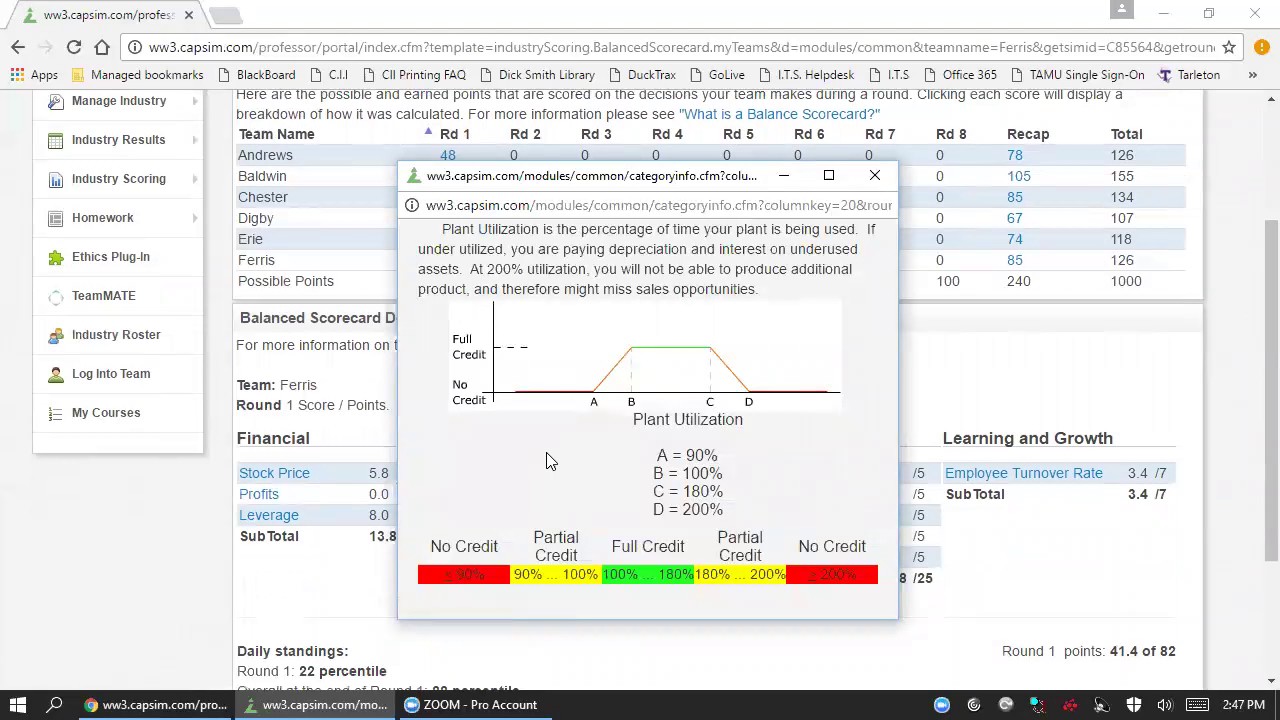Open Digby Recap score 67
This screenshot has width=1280, height=720.
coord(1015,218)
